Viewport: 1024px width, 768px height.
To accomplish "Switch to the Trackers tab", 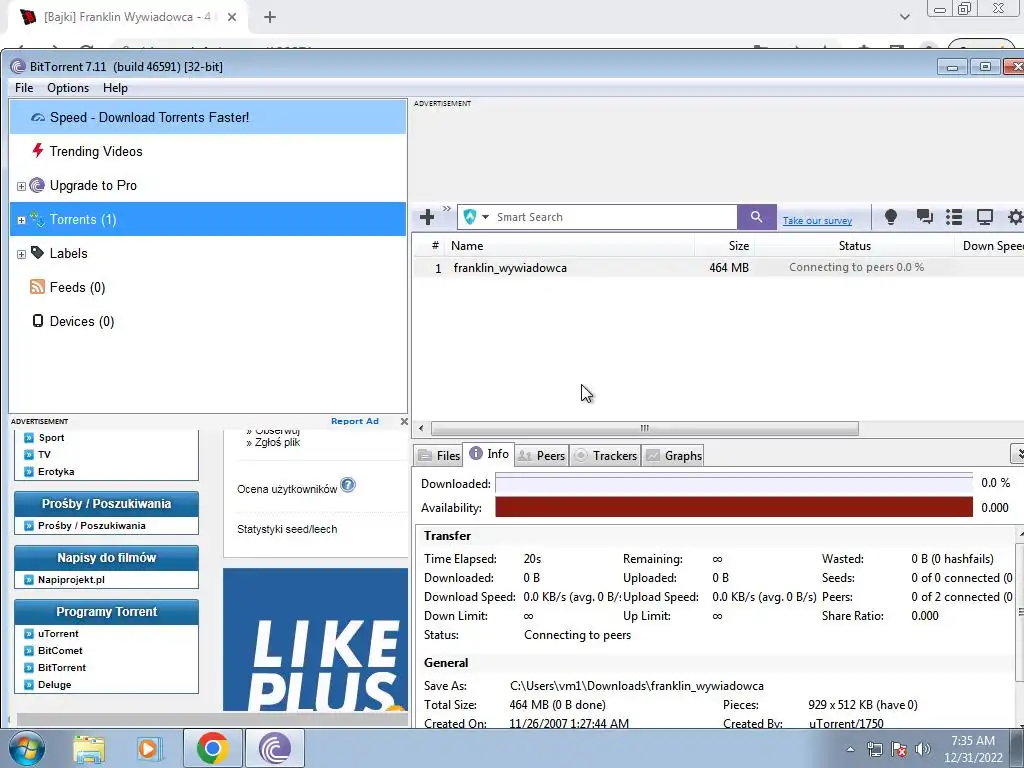I will 605,455.
